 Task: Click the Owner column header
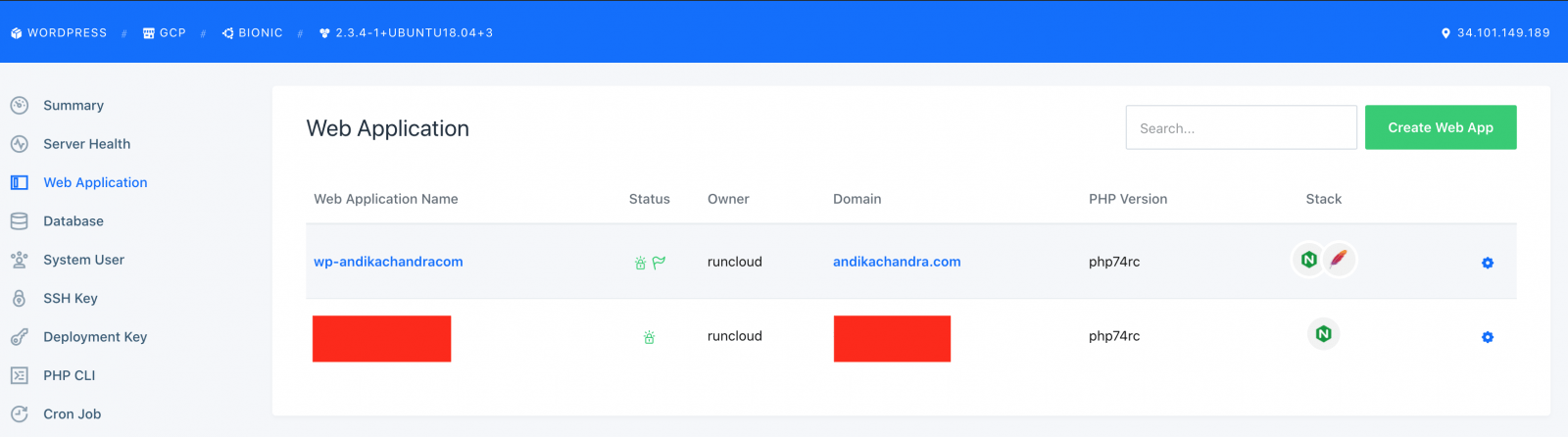(728, 199)
